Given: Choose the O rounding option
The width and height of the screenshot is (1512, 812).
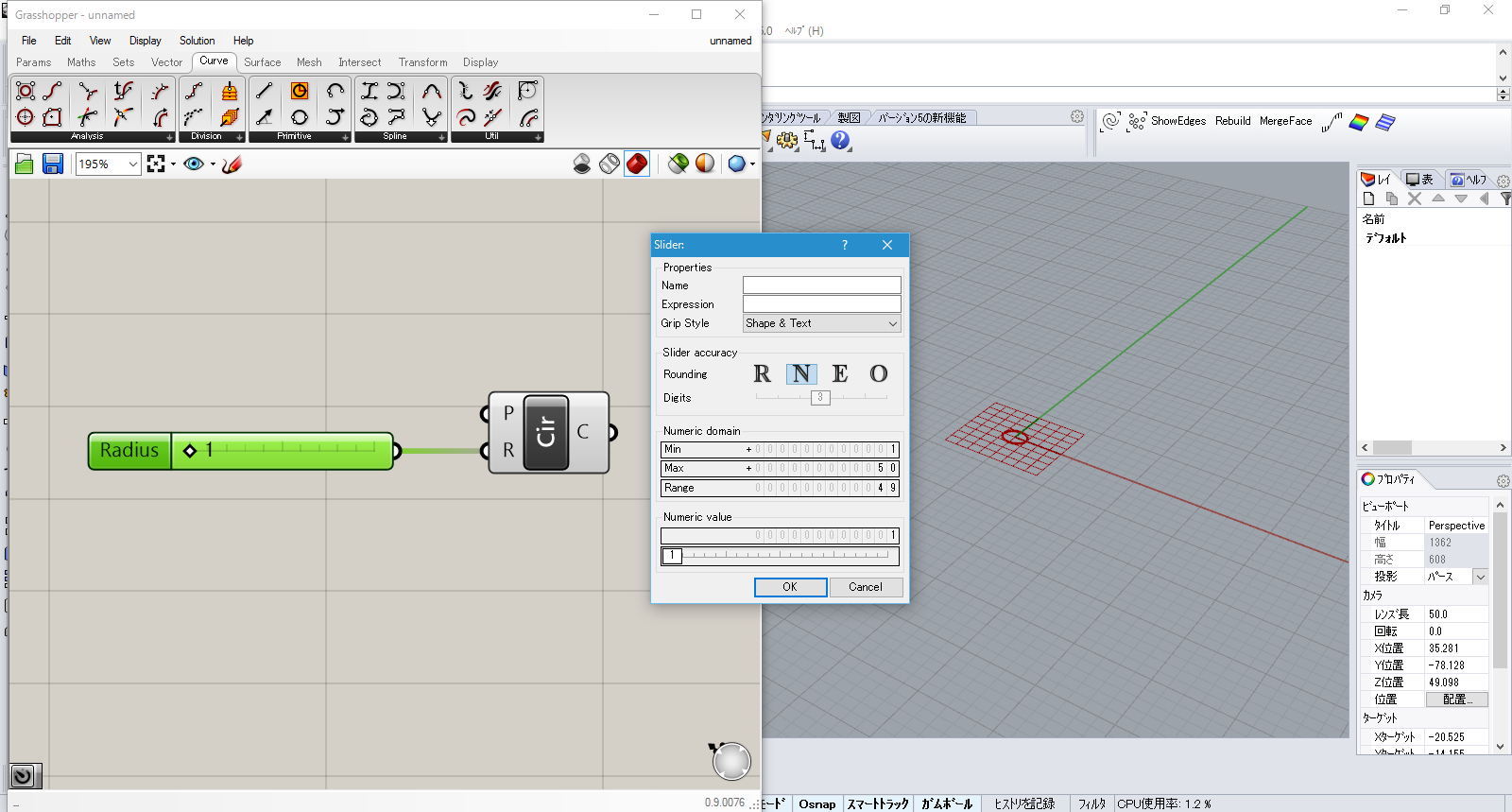Looking at the screenshot, I should (x=879, y=374).
